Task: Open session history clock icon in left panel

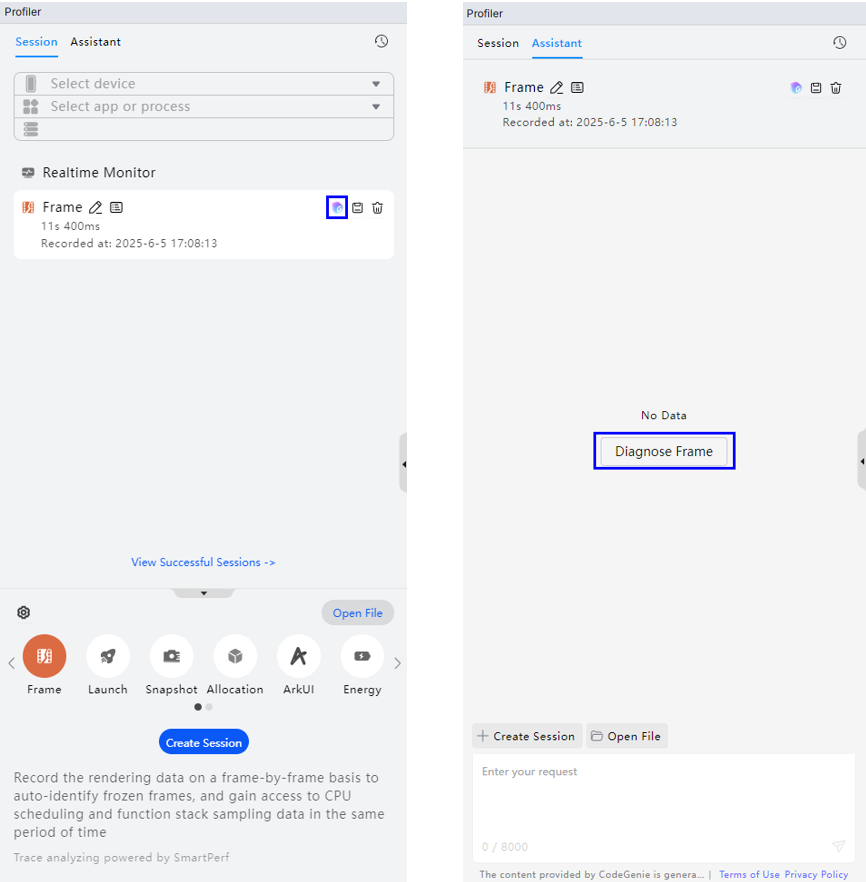Action: [381, 41]
